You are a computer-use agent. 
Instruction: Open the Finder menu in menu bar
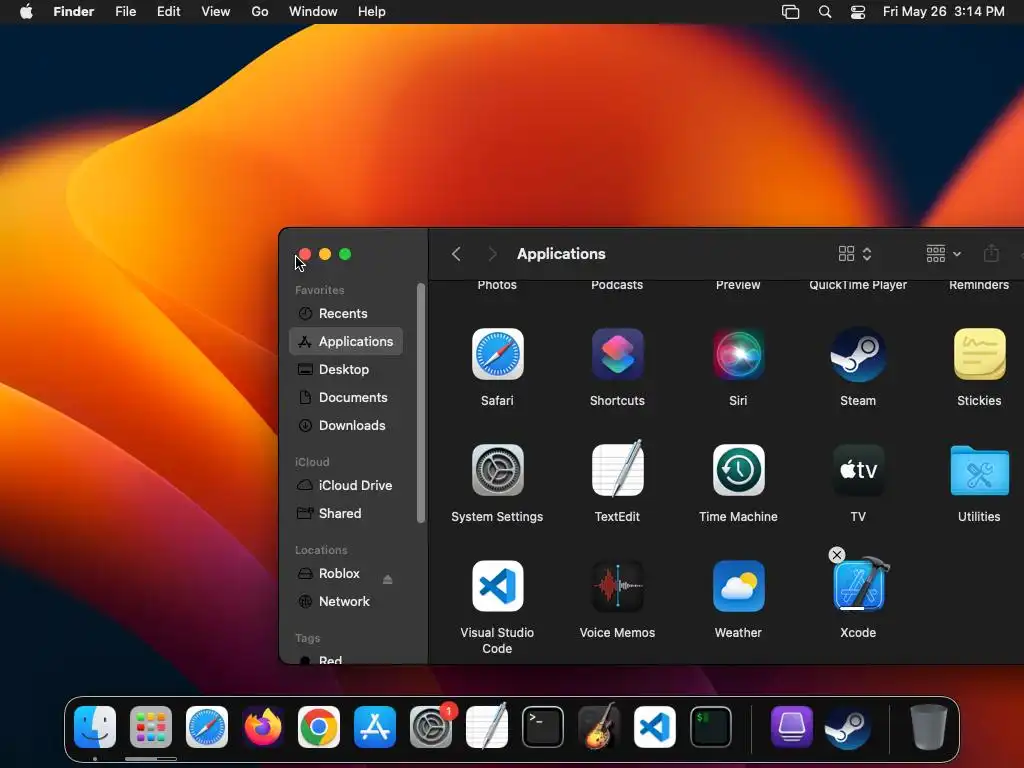pyautogui.click(x=74, y=12)
